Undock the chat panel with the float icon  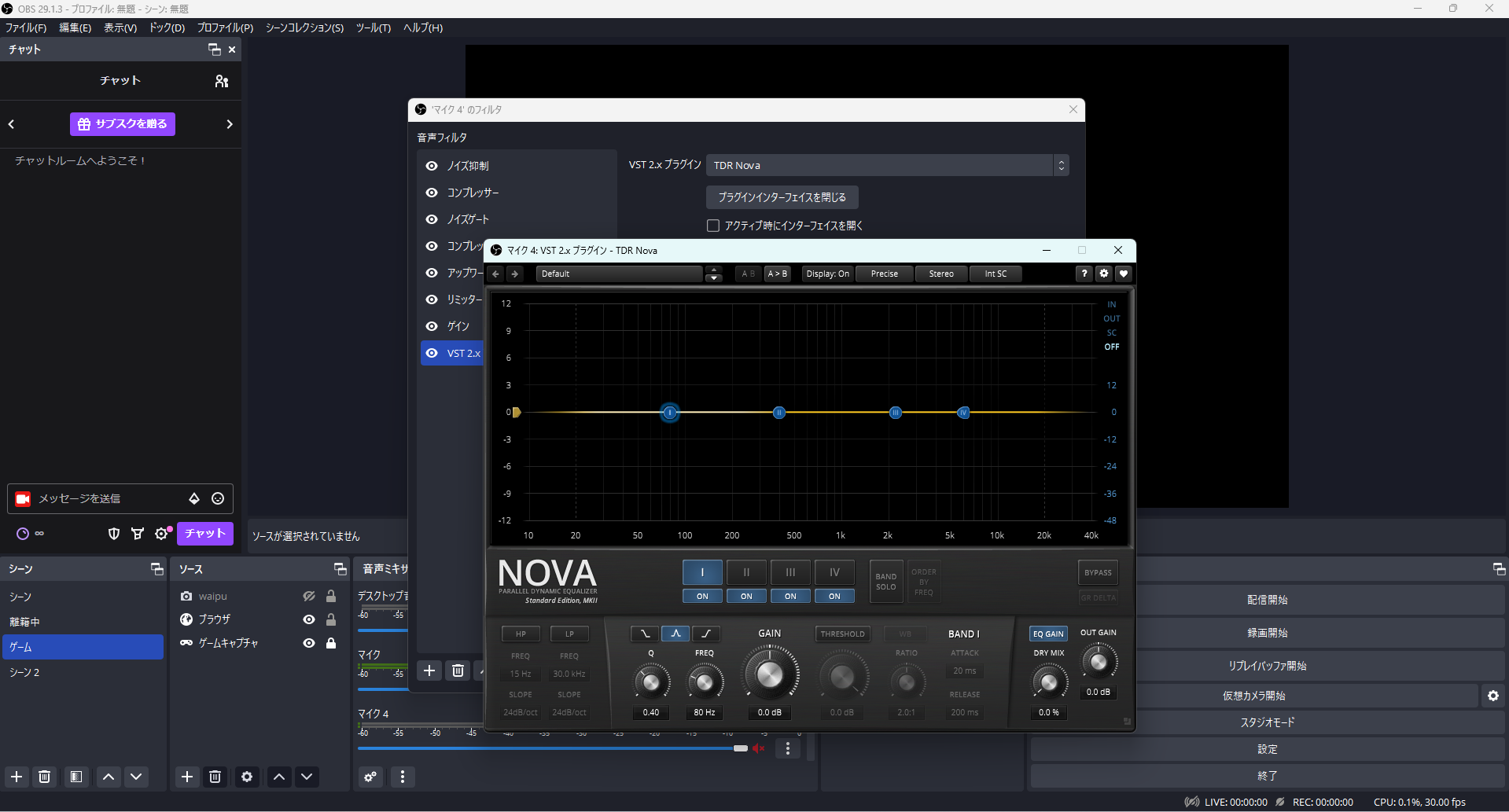pos(214,50)
